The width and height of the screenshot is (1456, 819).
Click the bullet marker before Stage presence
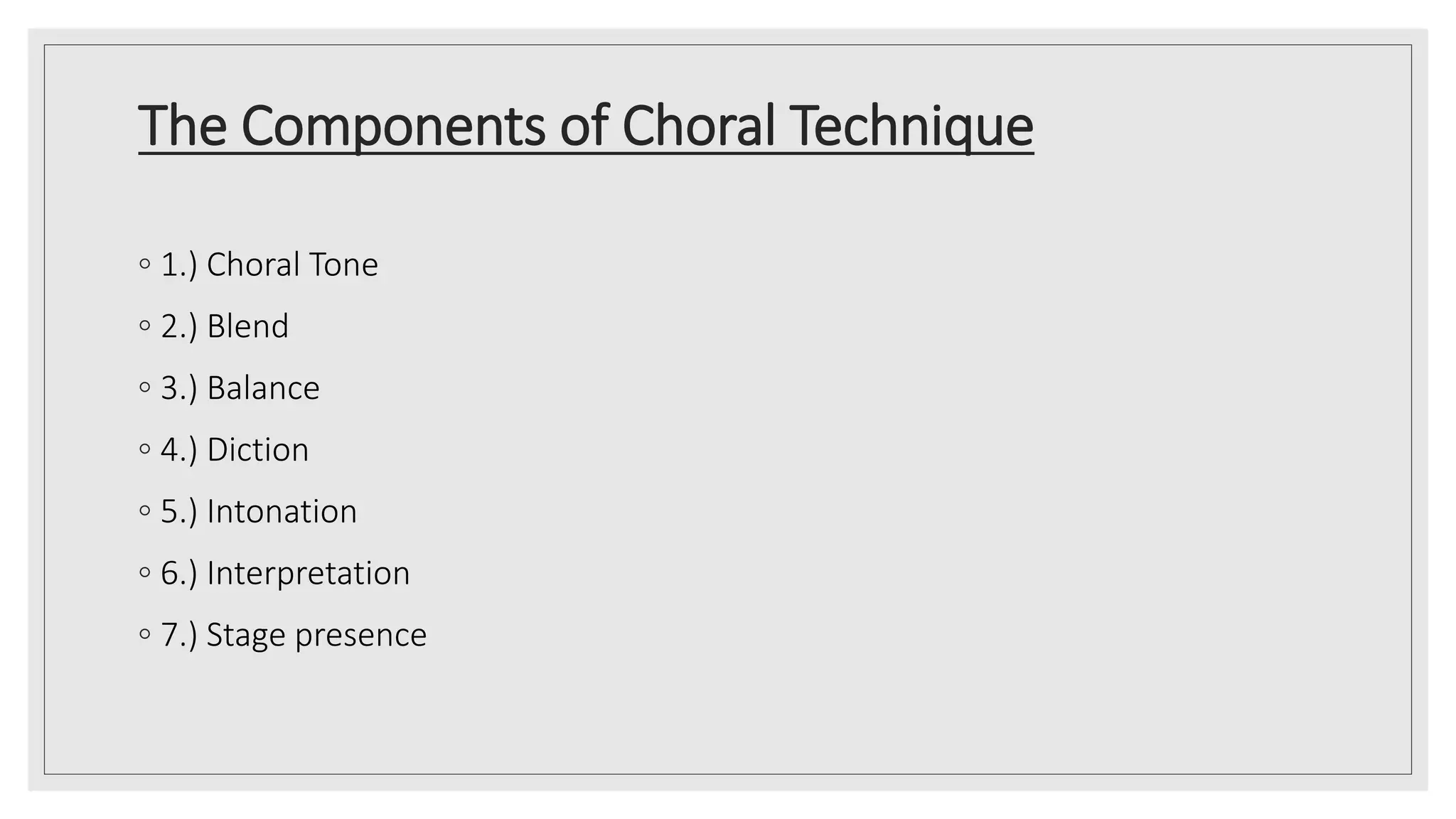coord(145,634)
